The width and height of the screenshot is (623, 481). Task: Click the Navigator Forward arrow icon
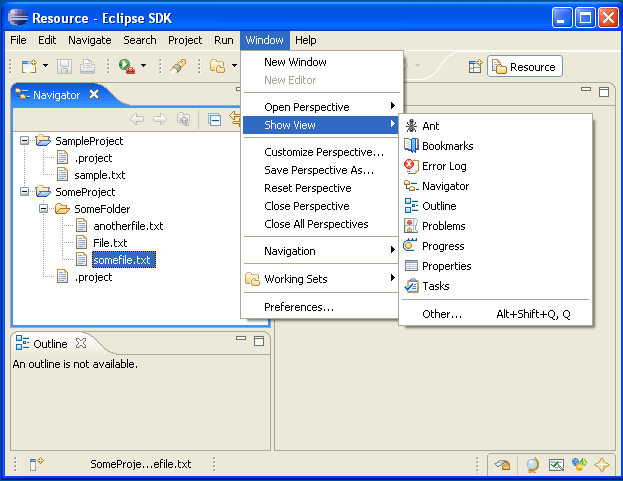point(160,119)
